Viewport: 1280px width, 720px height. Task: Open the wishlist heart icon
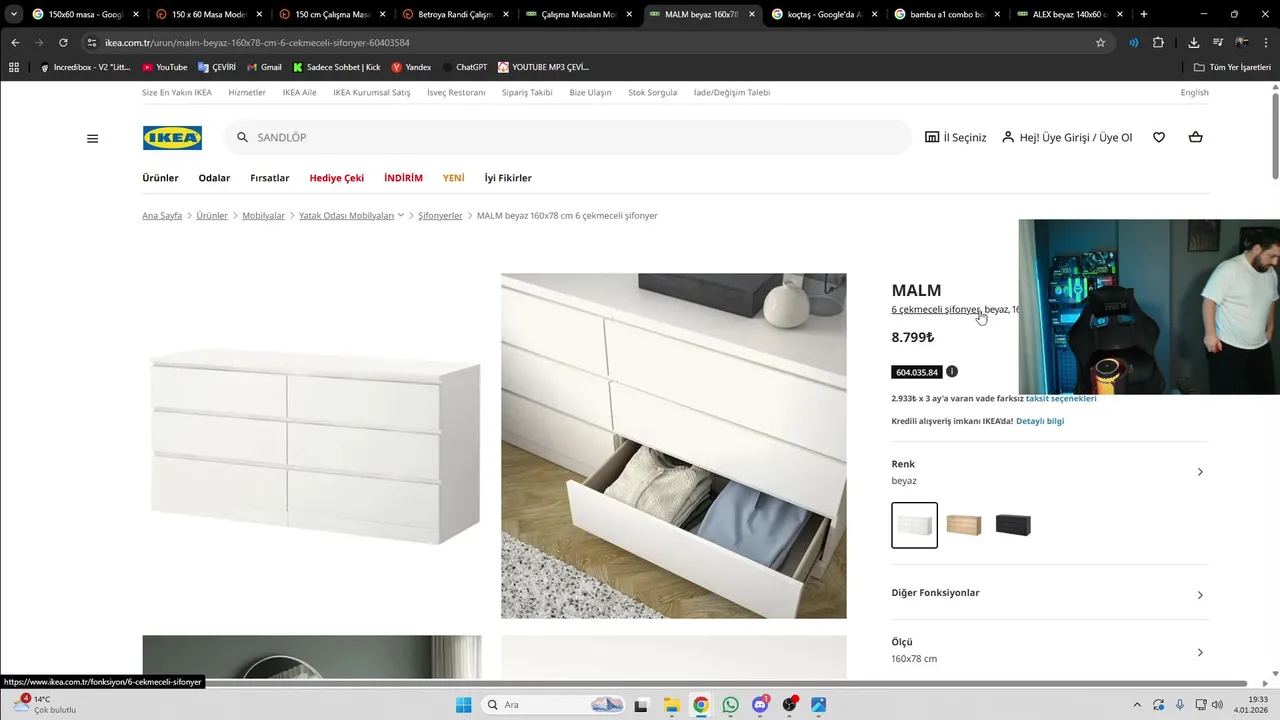pyautogui.click(x=1159, y=137)
